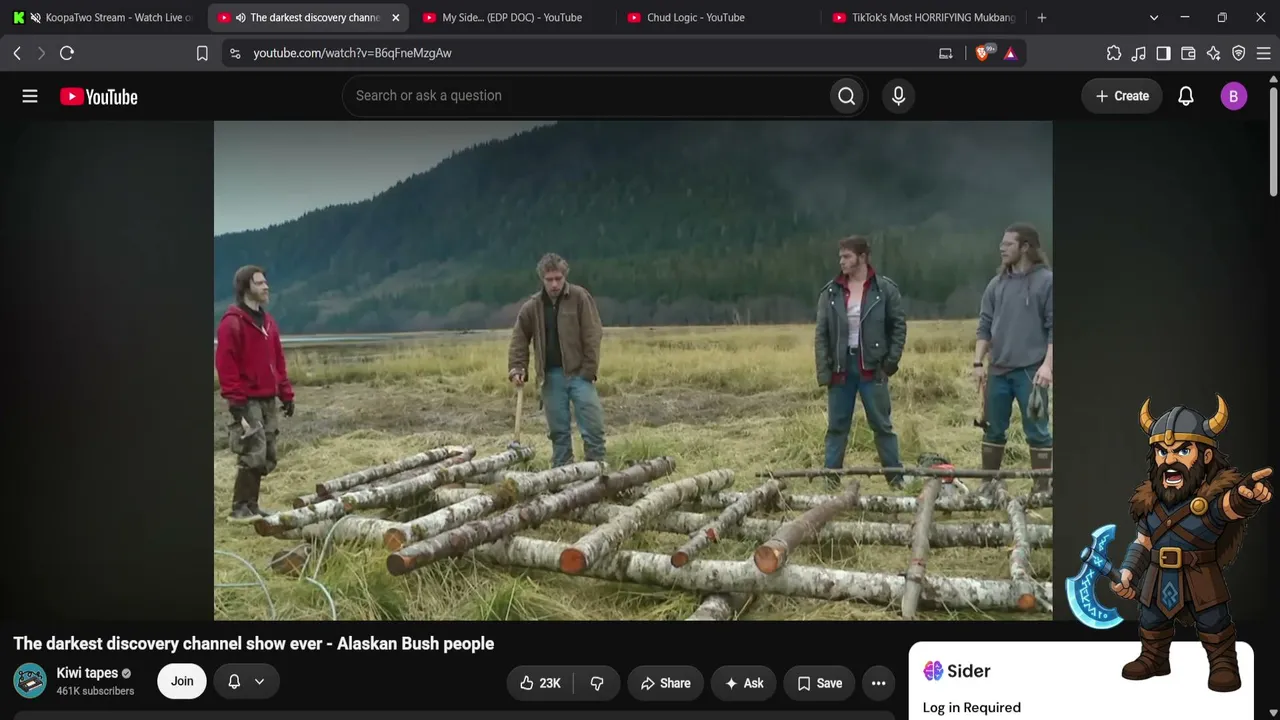View site information icon in address bar
The width and height of the screenshot is (1280, 720).
[x=235, y=53]
